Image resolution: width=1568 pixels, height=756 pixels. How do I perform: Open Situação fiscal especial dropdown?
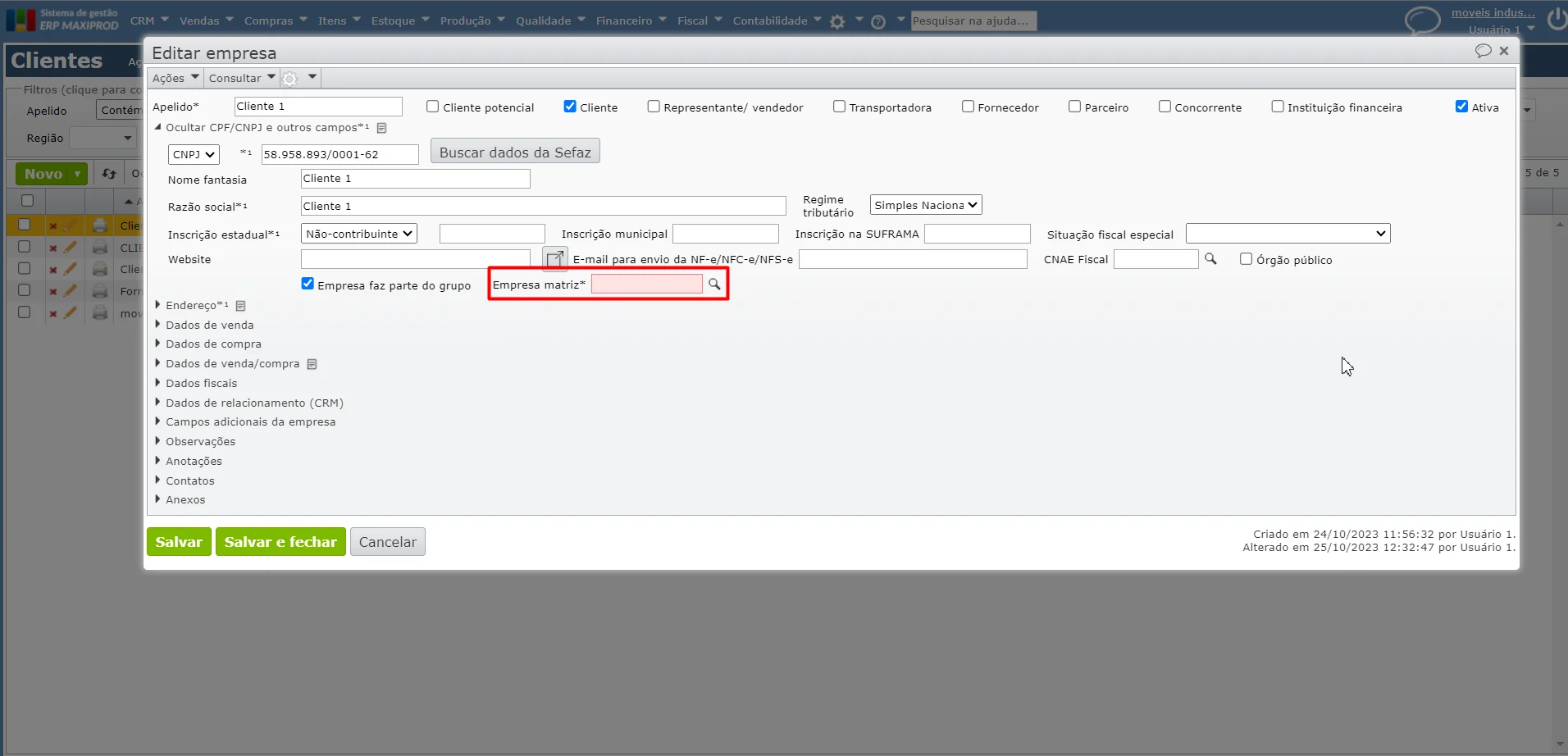click(1288, 234)
